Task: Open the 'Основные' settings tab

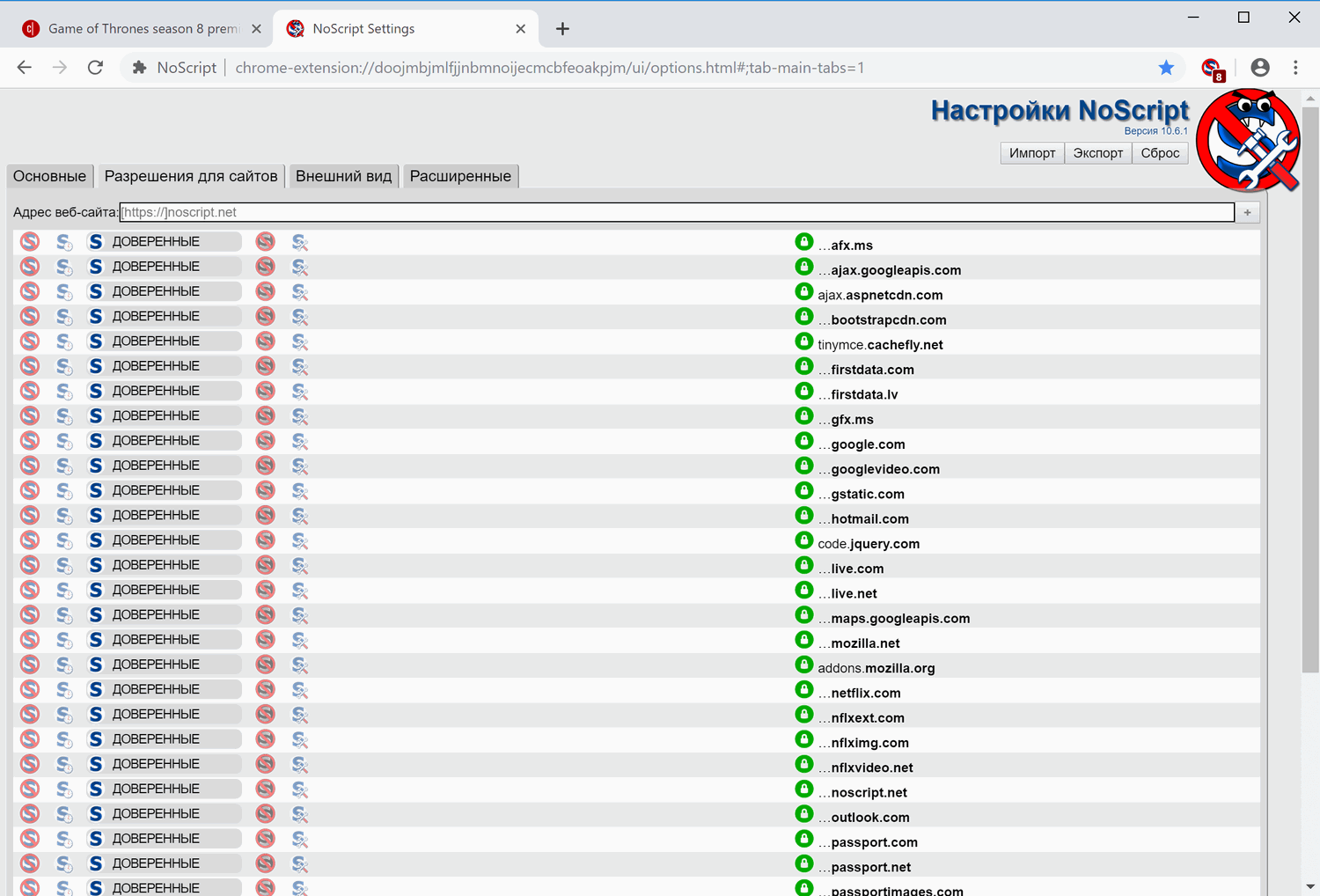Action: click(50, 176)
